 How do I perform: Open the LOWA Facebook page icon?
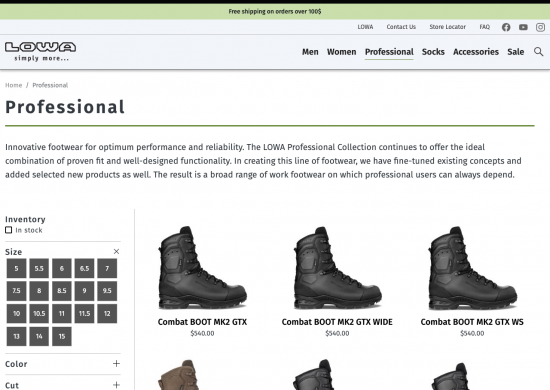click(506, 27)
